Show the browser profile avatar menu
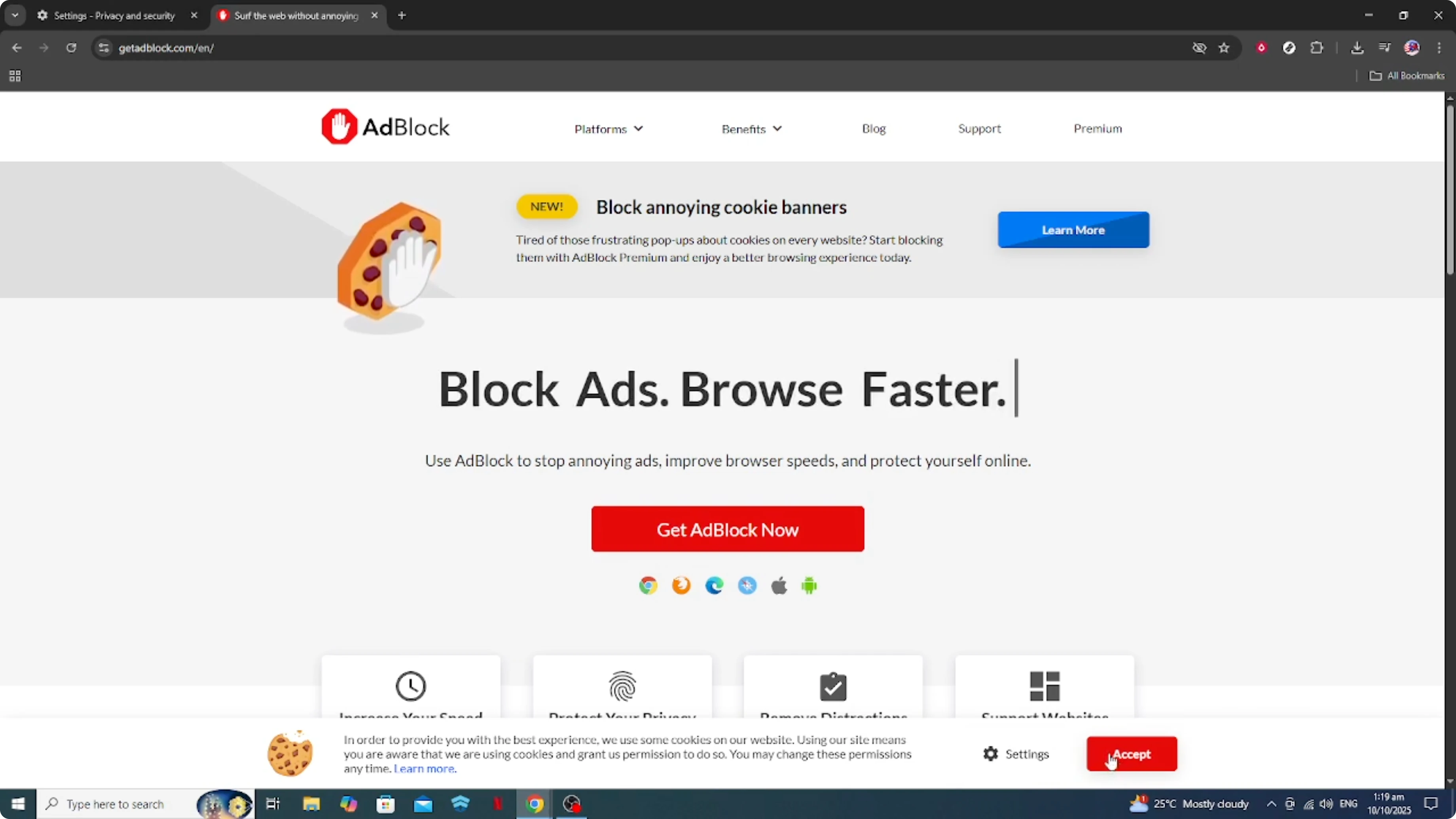 tap(1412, 47)
